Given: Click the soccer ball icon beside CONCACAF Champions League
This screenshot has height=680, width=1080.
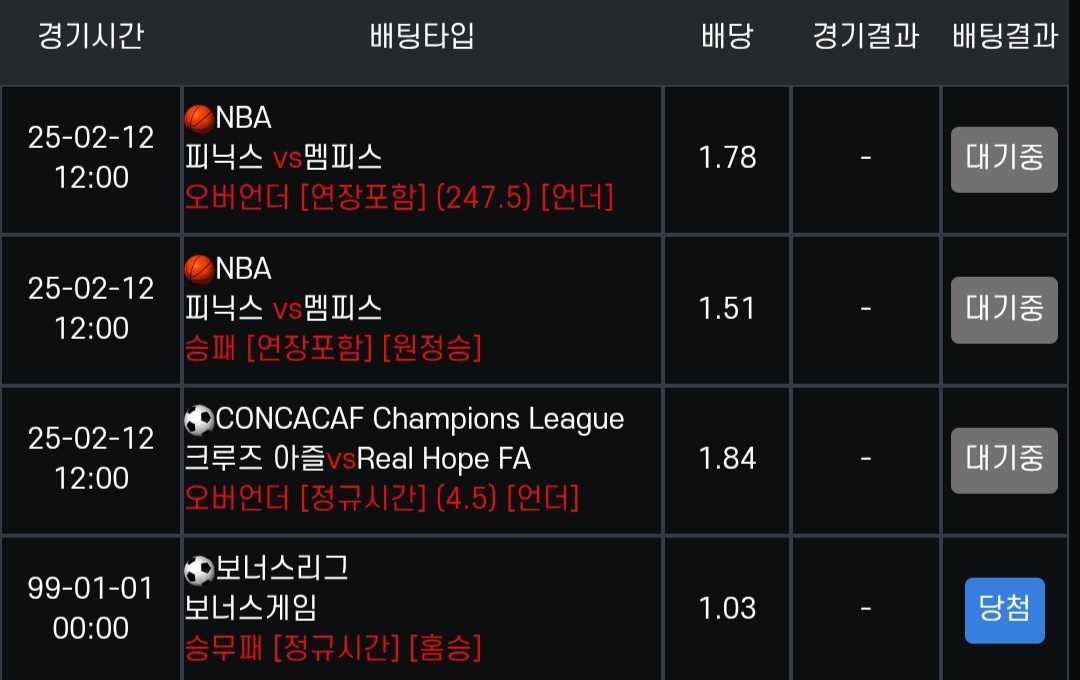Looking at the screenshot, I should [199, 420].
